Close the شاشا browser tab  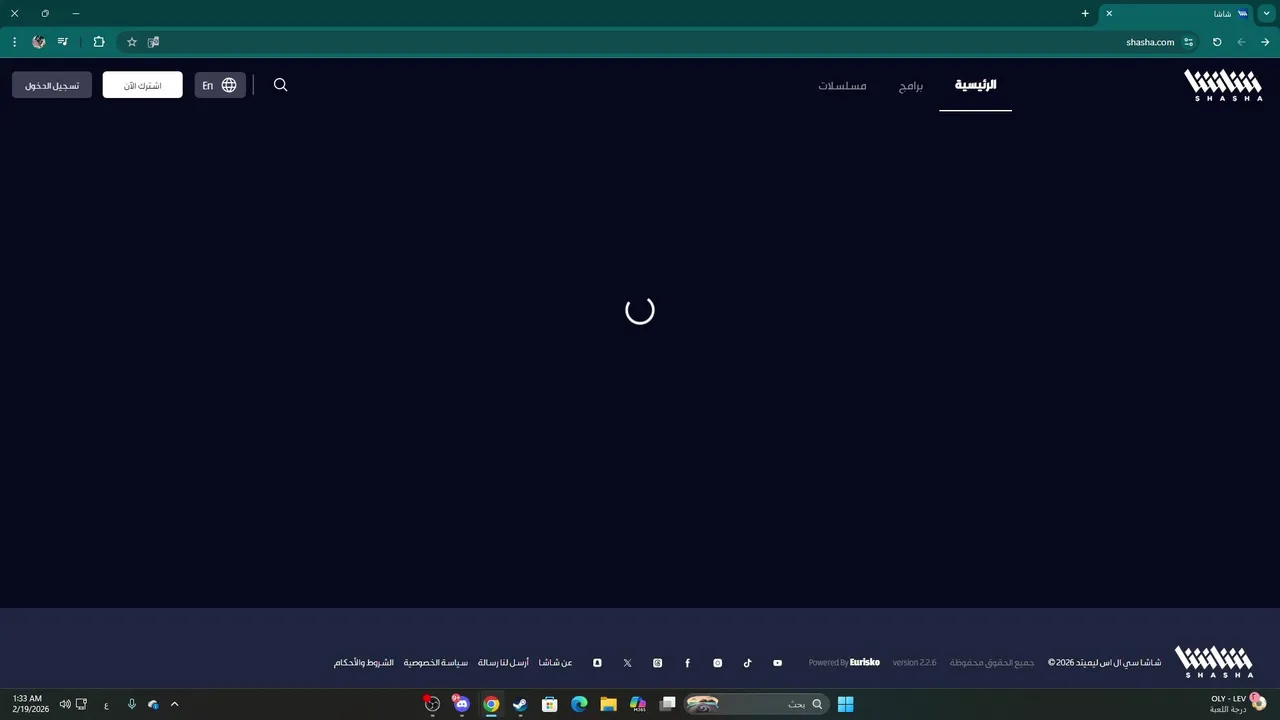click(1109, 14)
